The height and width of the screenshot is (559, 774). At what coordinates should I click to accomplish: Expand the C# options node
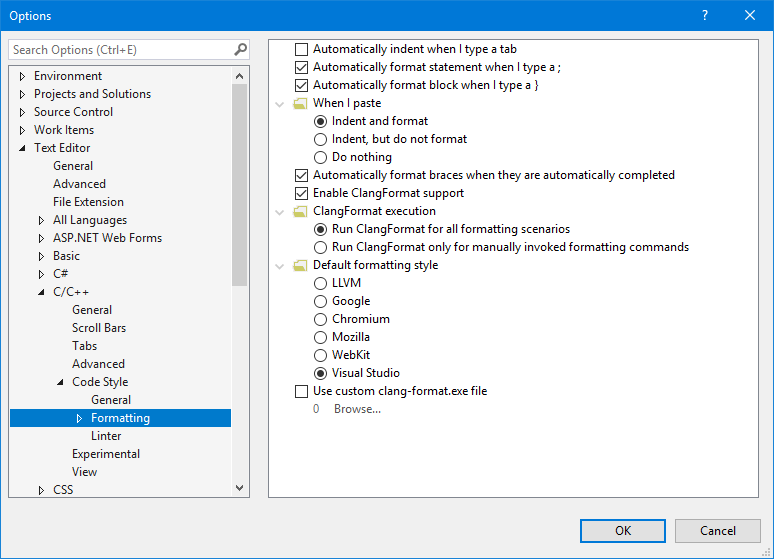pos(42,274)
